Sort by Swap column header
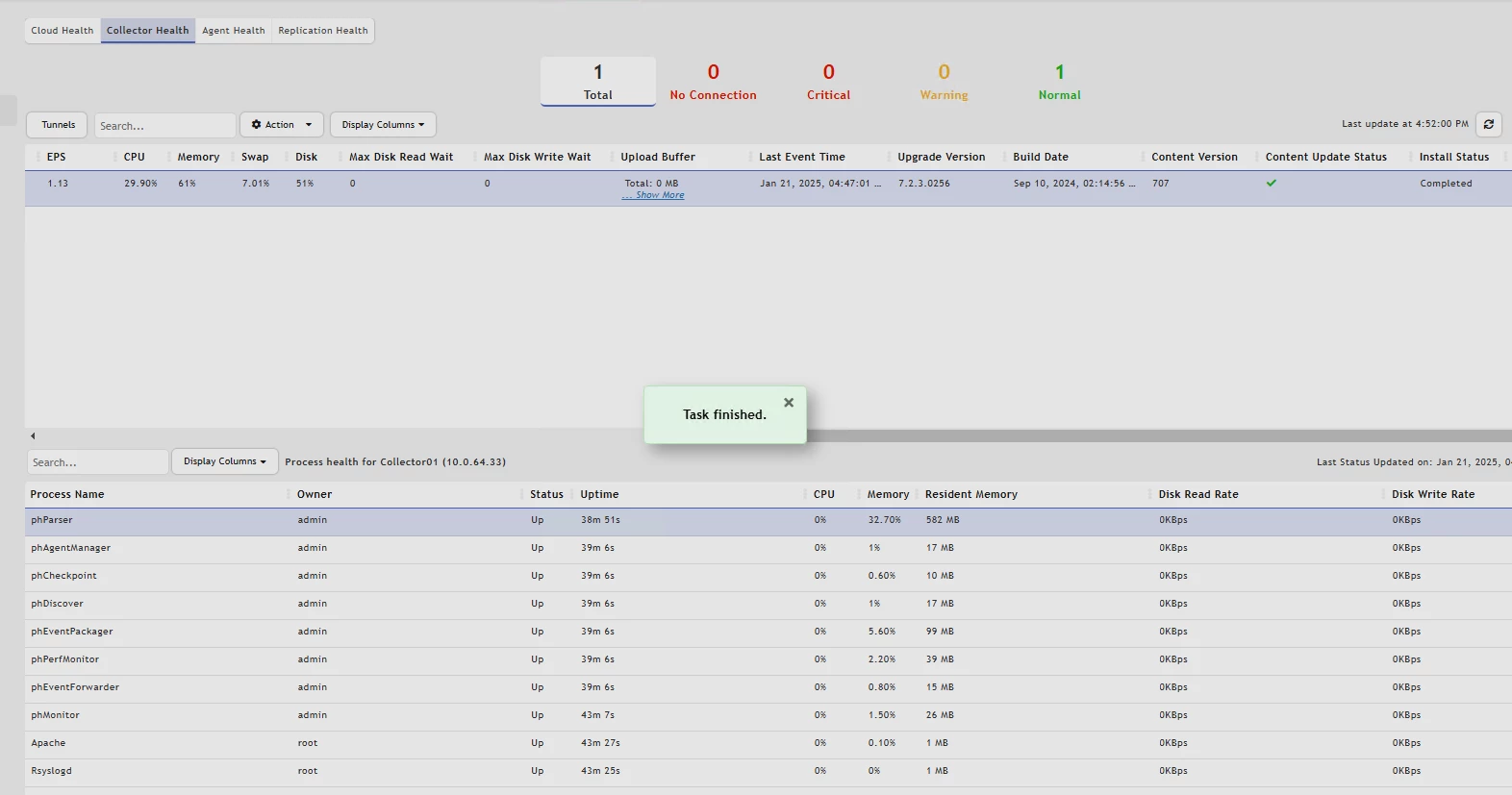Viewport: 1512px width, 795px height. tap(255, 157)
